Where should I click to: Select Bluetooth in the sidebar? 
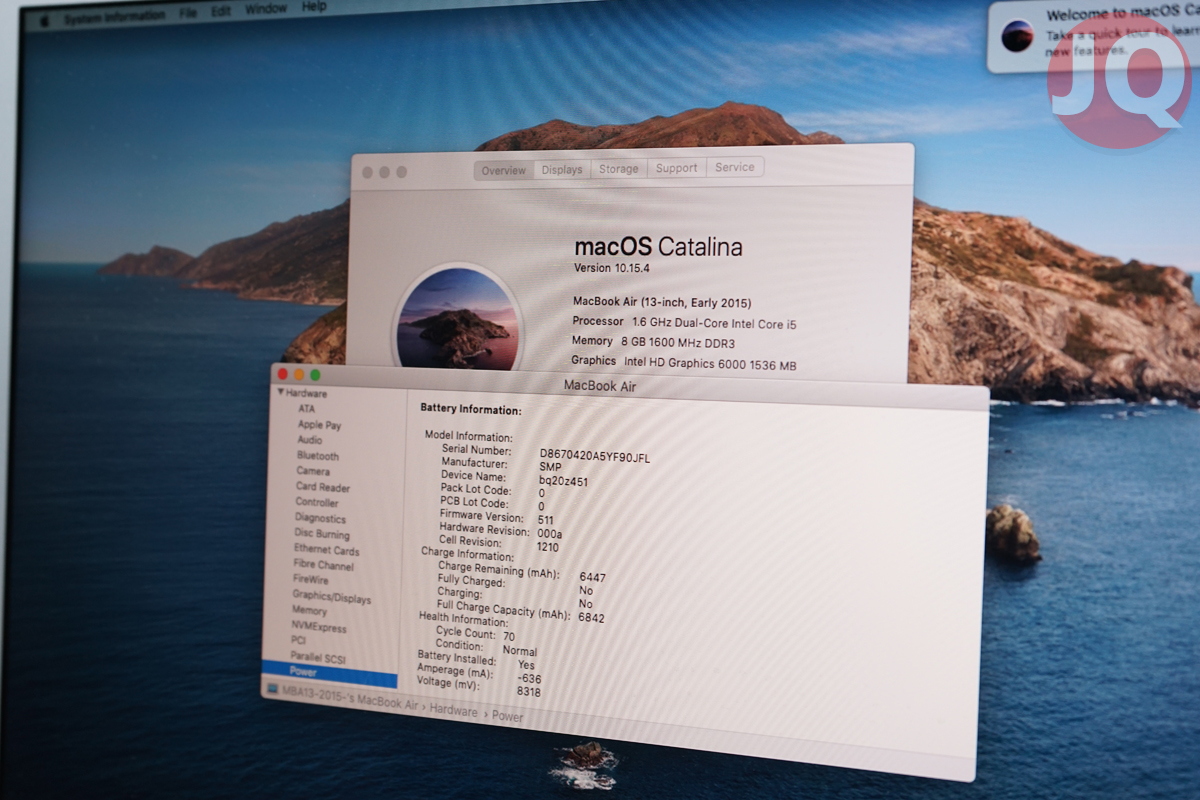coord(318,456)
